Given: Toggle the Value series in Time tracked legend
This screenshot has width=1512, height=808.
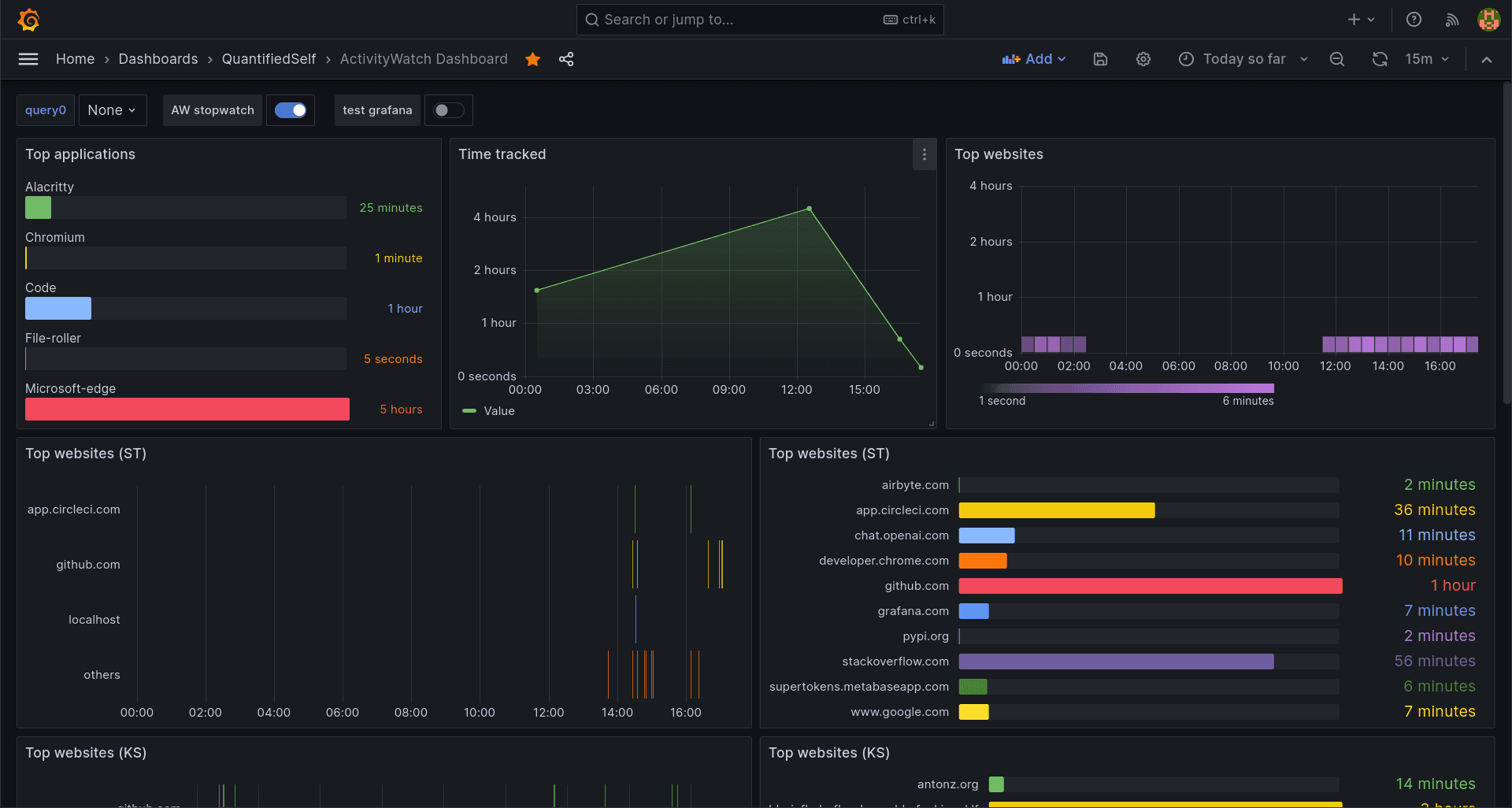Looking at the screenshot, I should tap(490, 410).
